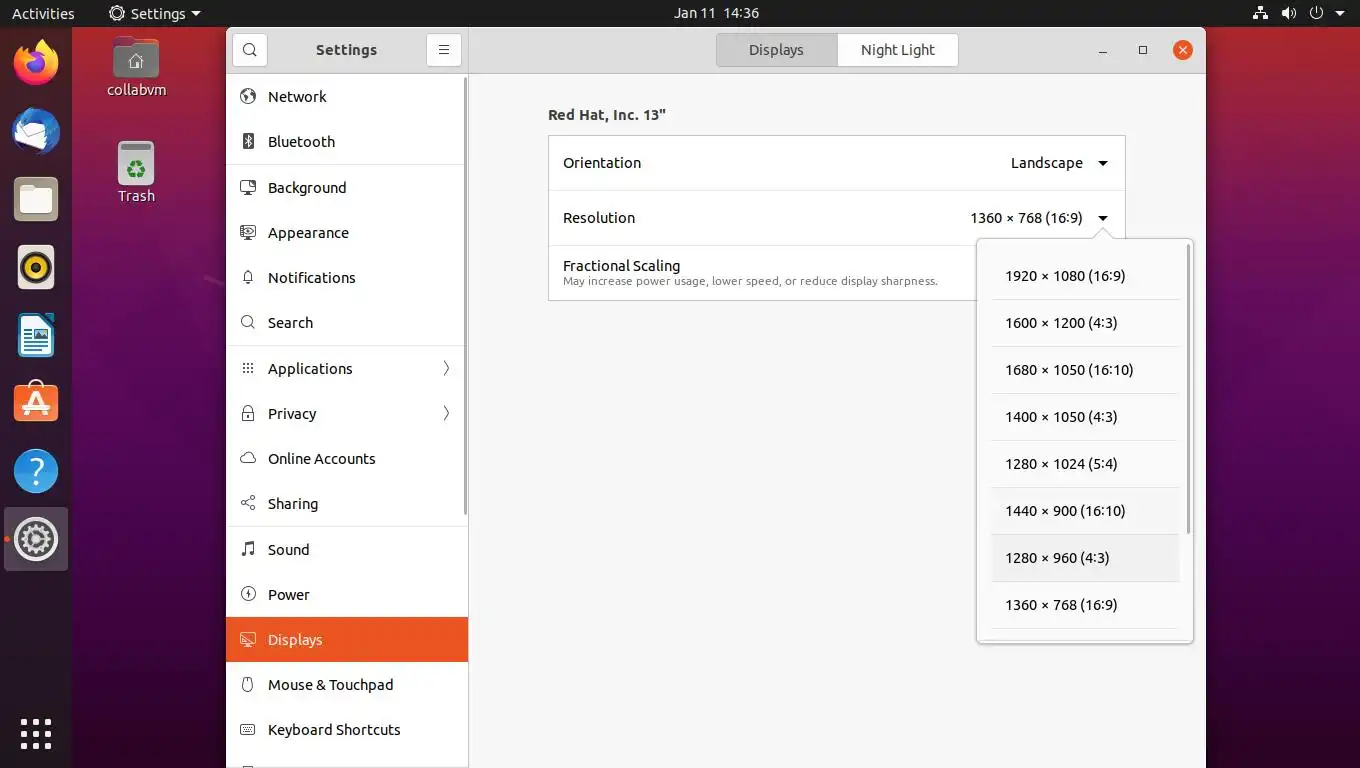Viewport: 1360px width, 768px height.
Task: Open Activities overview
Action: [43, 13]
